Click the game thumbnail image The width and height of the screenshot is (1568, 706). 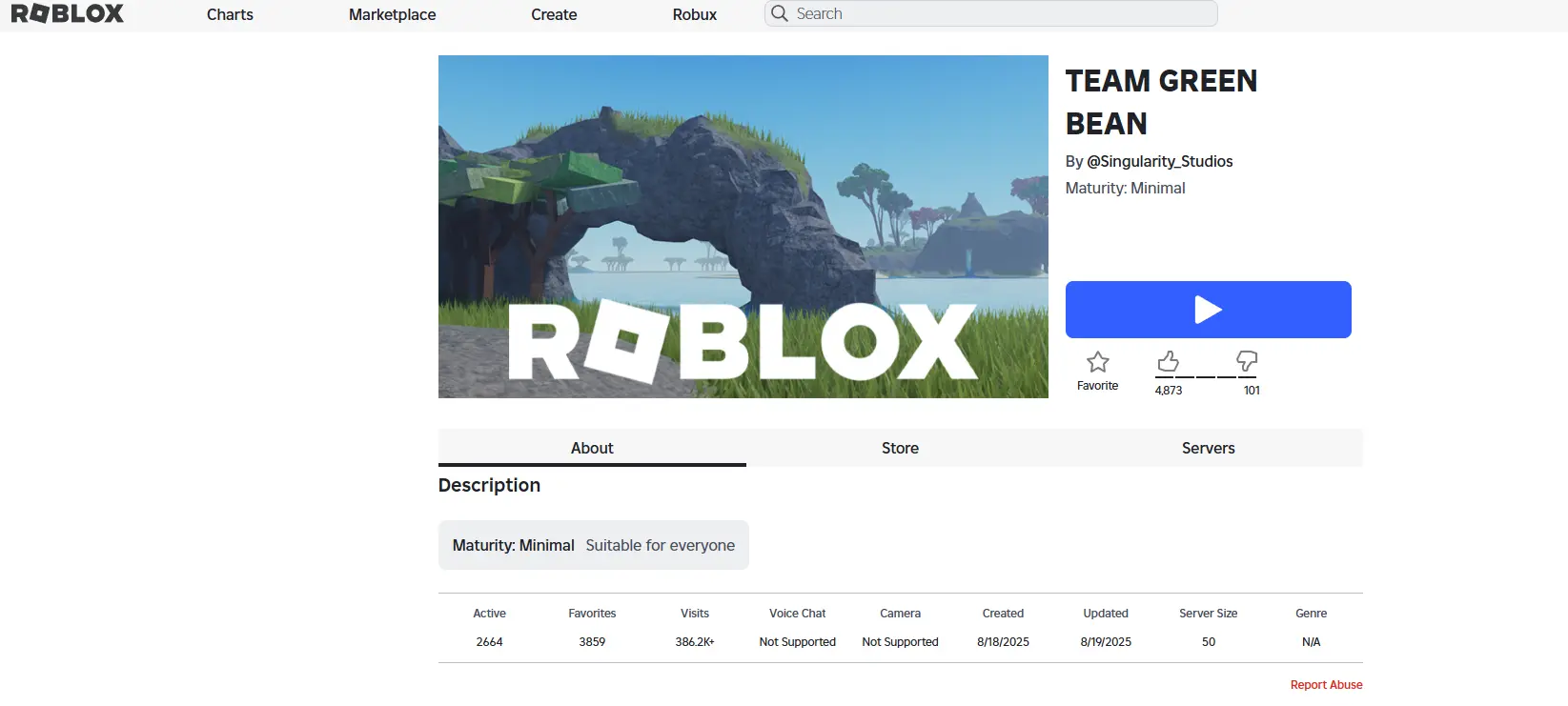743,227
